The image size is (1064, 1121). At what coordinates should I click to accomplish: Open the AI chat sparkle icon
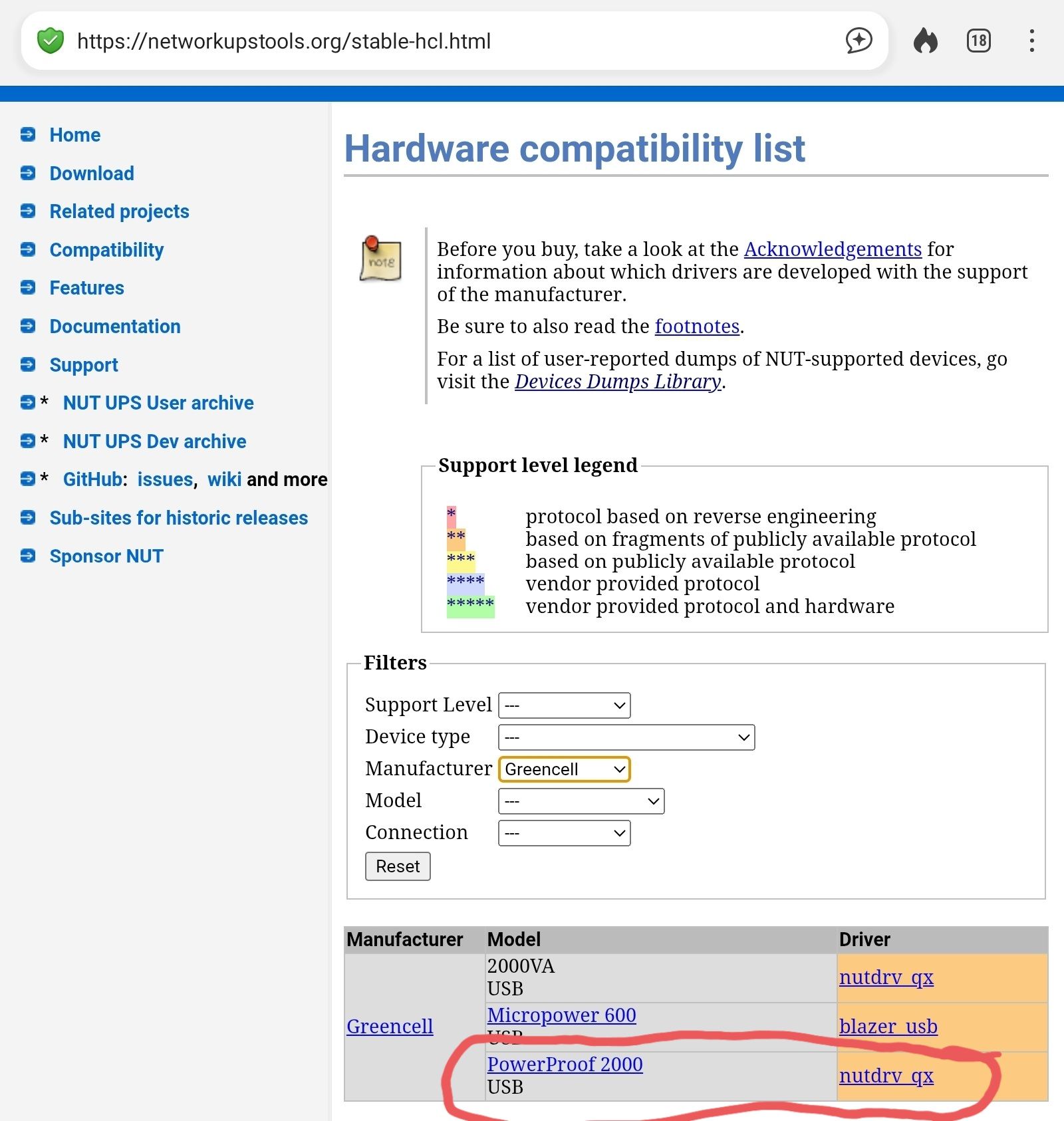coord(859,41)
